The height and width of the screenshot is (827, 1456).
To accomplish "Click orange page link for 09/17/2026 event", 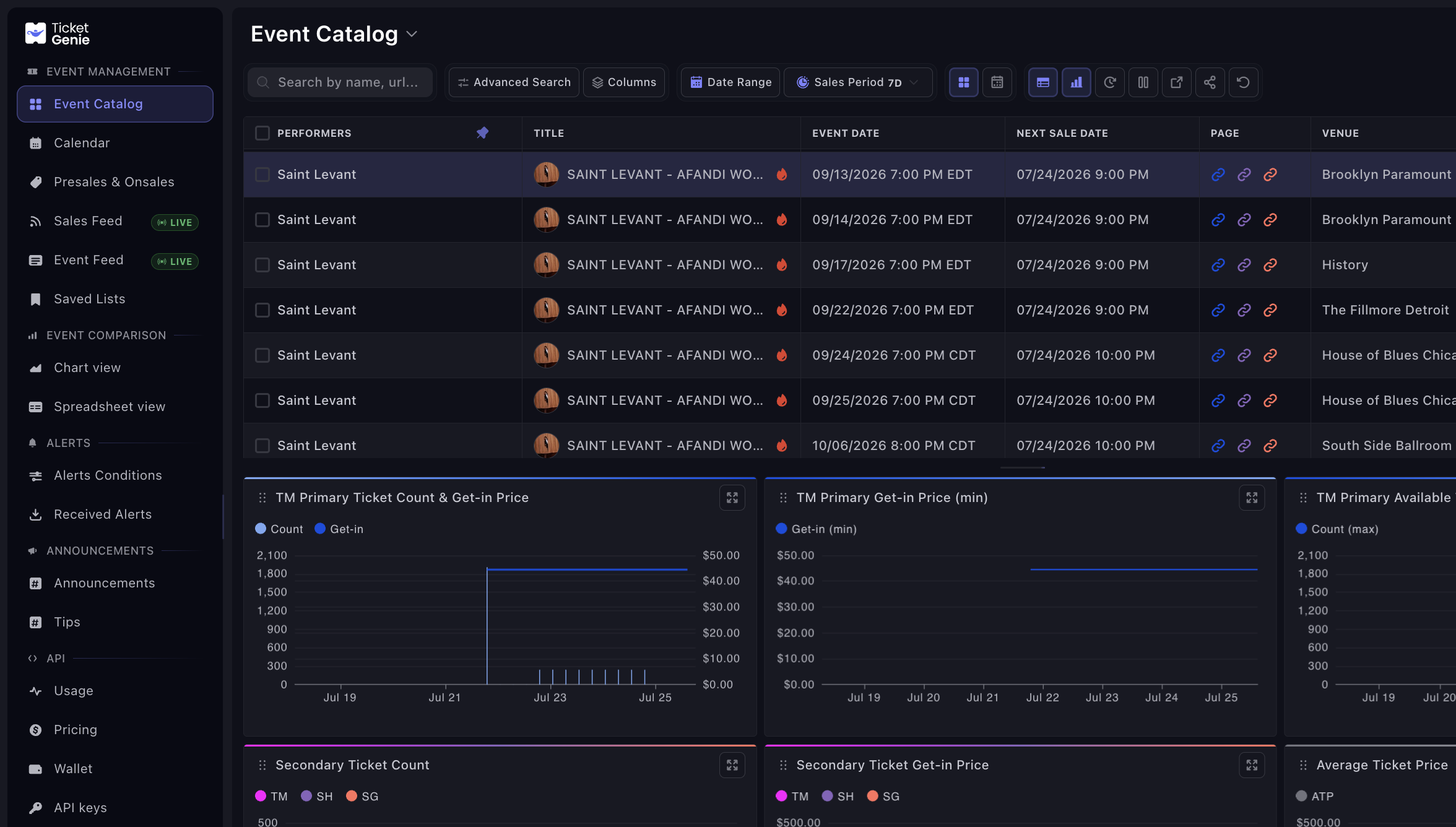I will coord(1270,265).
